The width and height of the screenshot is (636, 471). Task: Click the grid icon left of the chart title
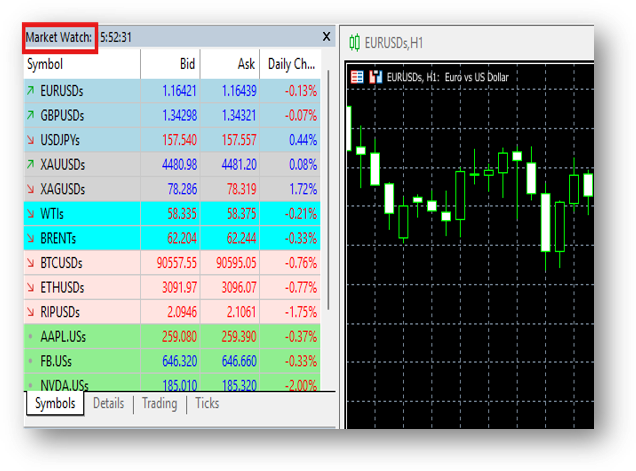coord(357,76)
